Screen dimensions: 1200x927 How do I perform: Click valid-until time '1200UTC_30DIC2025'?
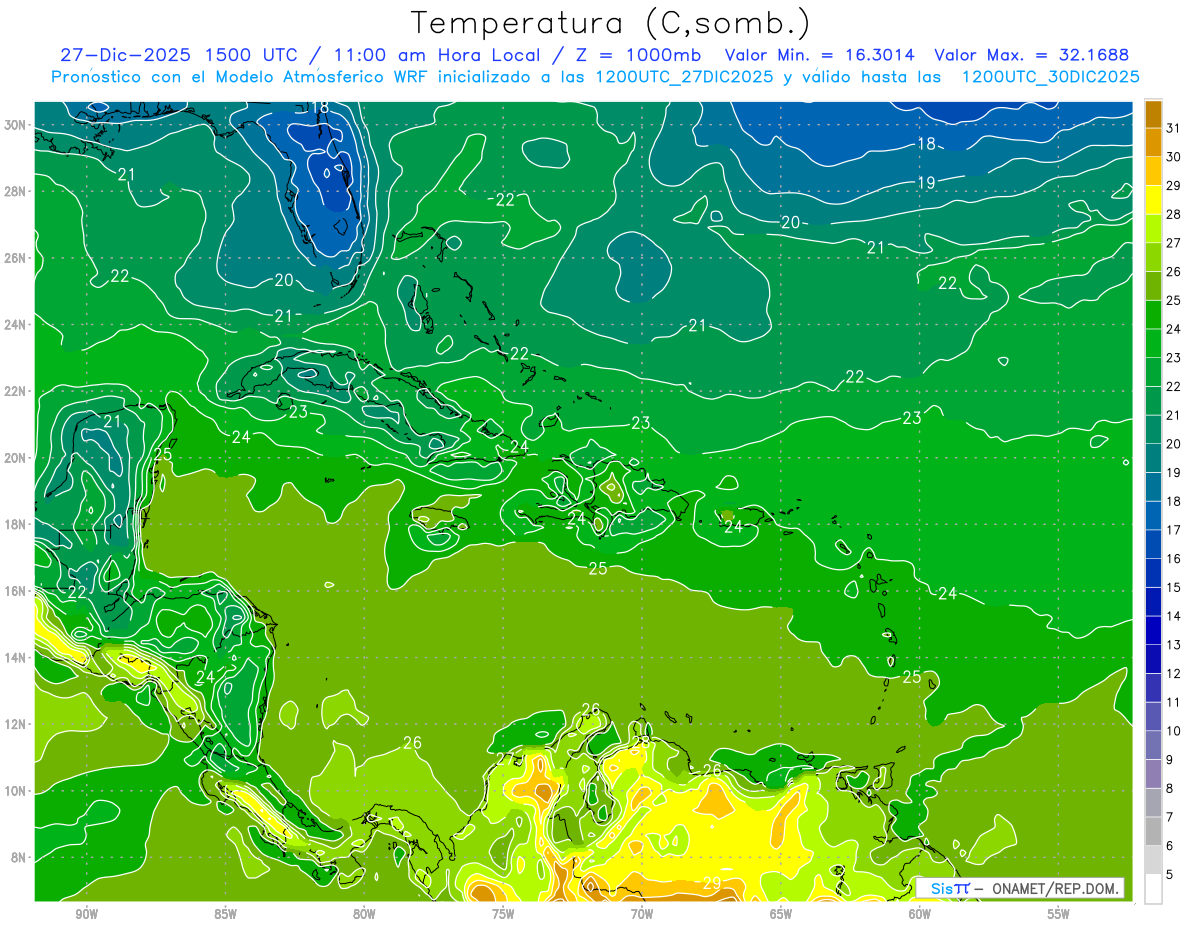(1050, 76)
